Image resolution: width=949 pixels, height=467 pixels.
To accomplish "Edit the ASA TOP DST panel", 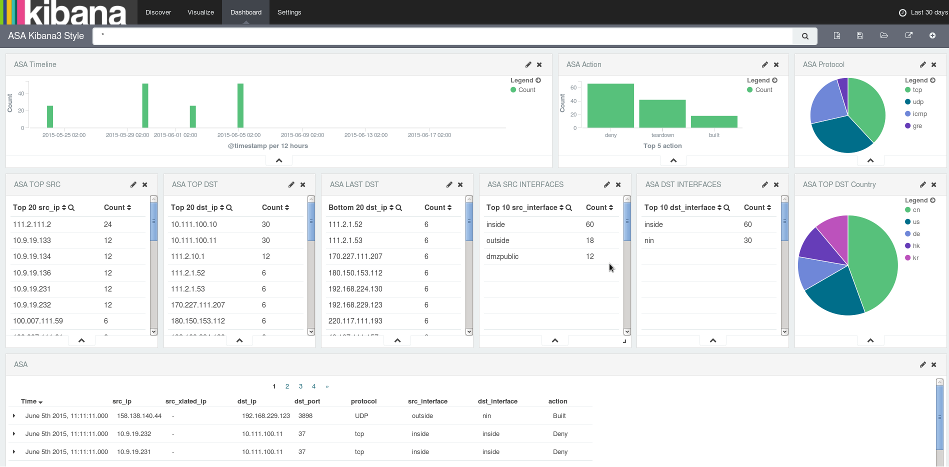I will 292,185.
